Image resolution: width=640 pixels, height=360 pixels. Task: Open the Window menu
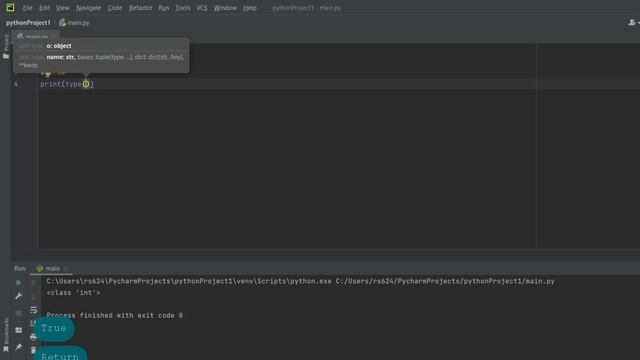coord(225,8)
